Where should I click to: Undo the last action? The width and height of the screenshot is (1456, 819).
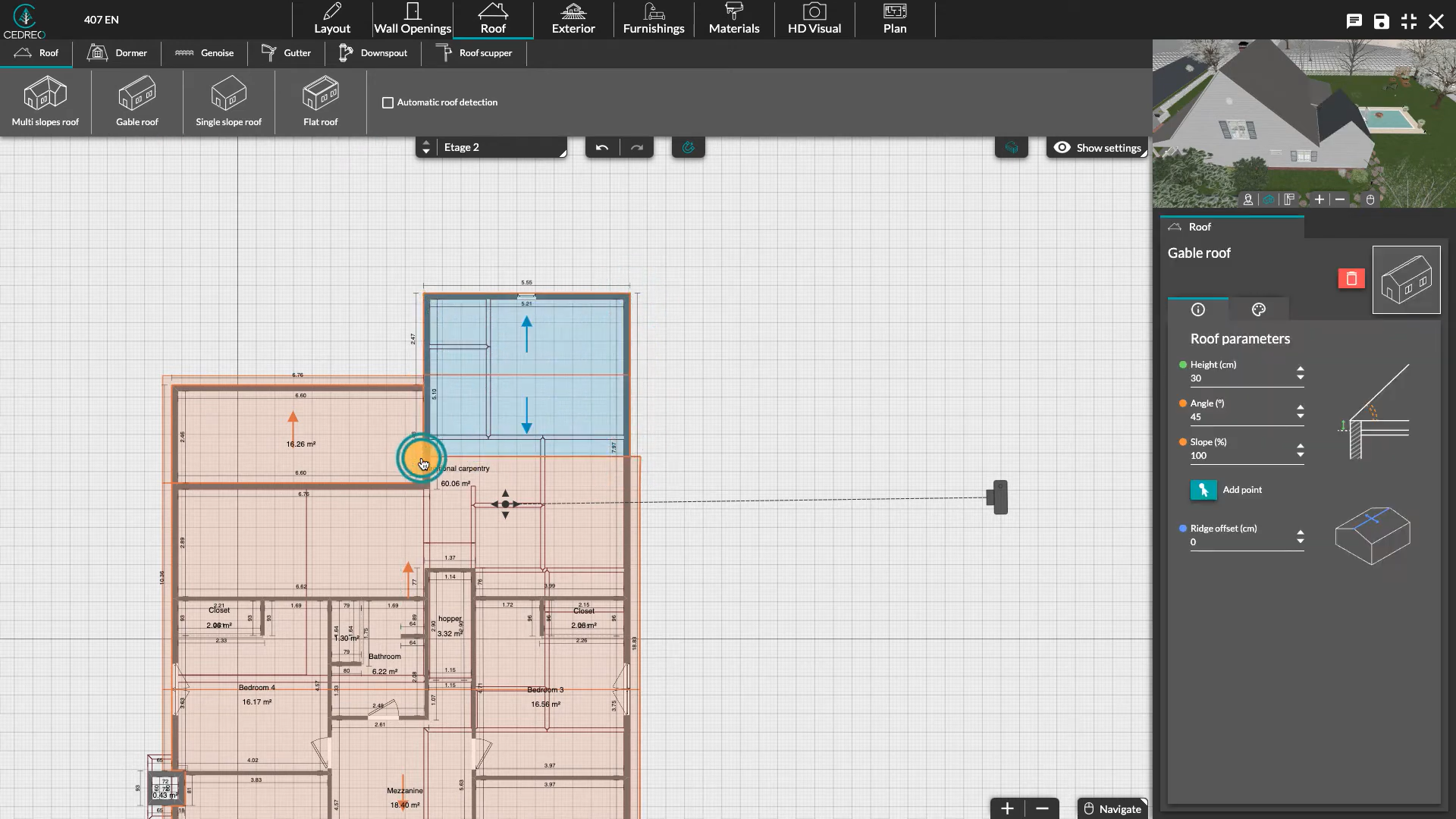pos(602,147)
